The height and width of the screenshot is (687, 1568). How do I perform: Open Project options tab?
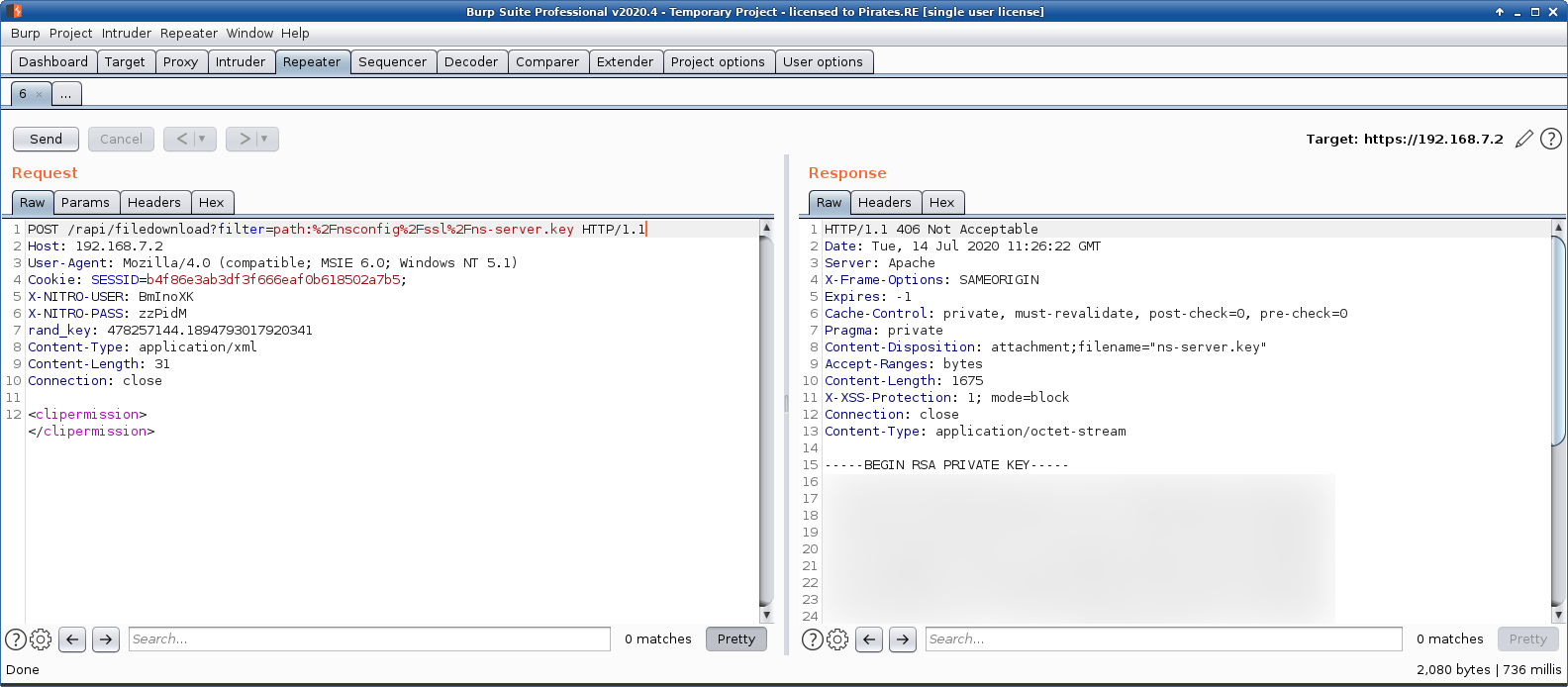[x=718, y=61]
